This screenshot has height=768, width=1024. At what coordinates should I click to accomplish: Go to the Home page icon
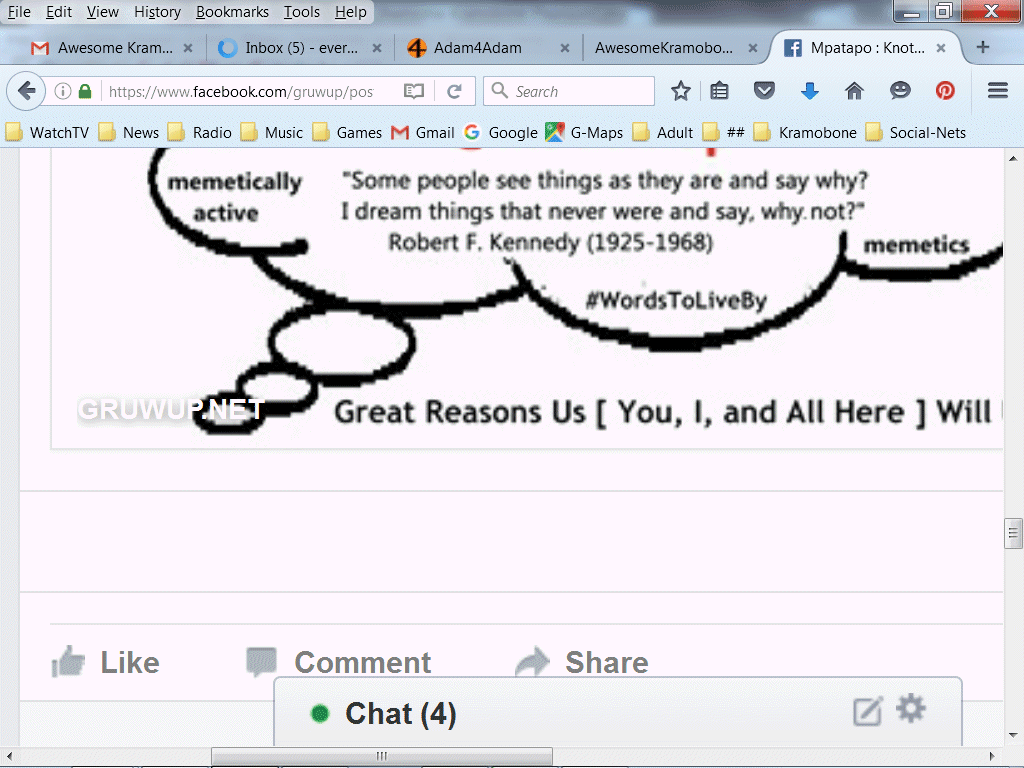click(x=854, y=91)
